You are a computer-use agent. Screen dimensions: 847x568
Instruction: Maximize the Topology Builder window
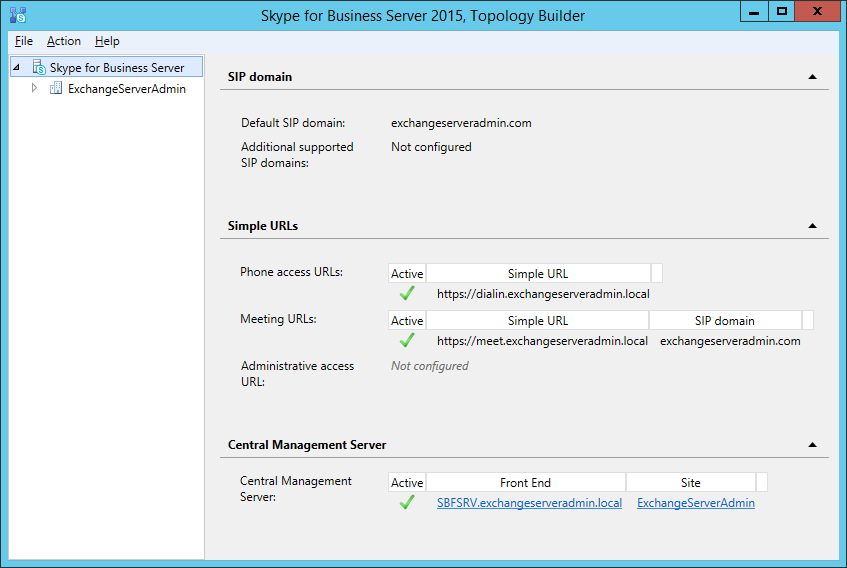pos(781,11)
